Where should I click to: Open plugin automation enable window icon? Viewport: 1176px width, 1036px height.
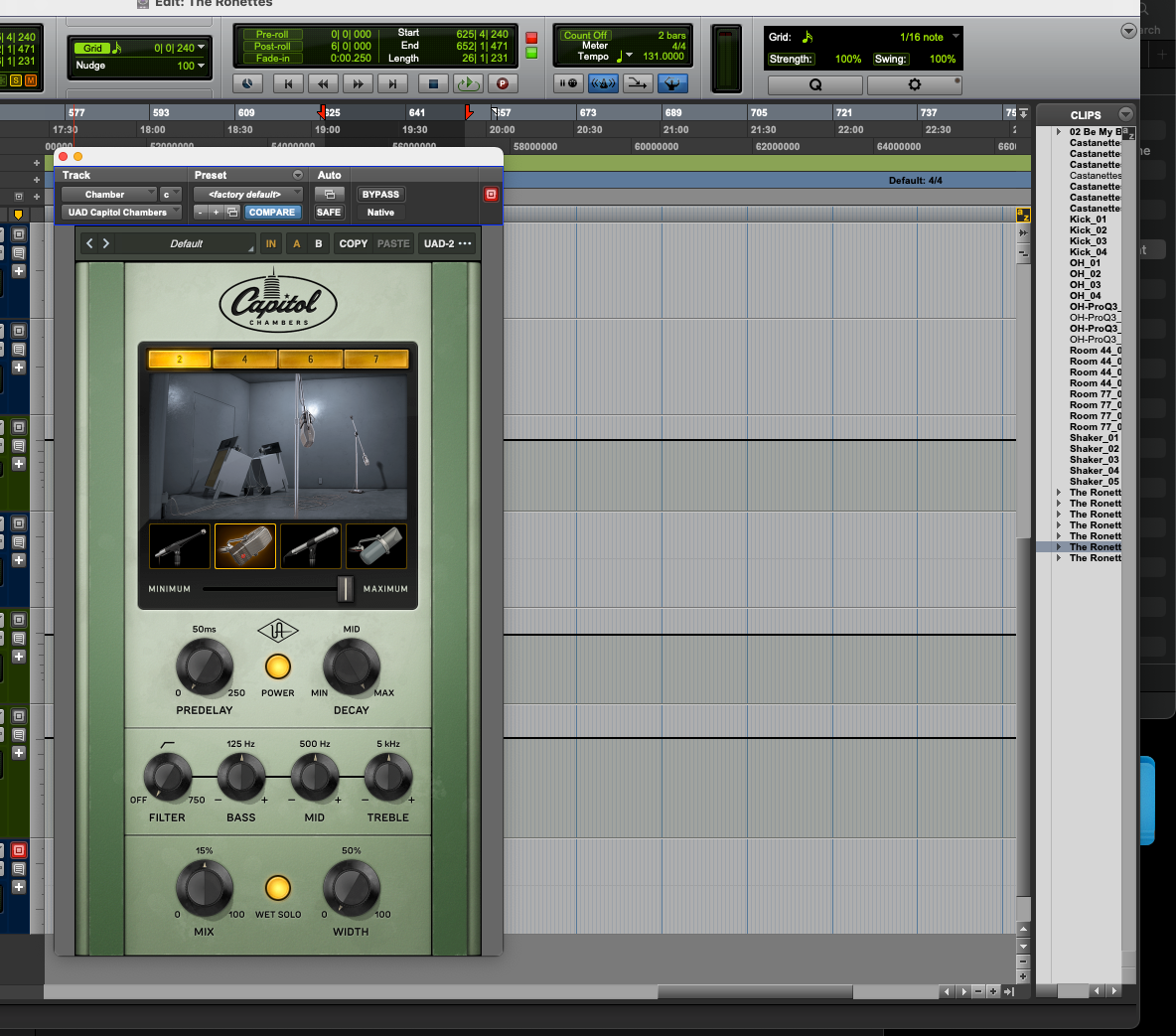click(329, 195)
